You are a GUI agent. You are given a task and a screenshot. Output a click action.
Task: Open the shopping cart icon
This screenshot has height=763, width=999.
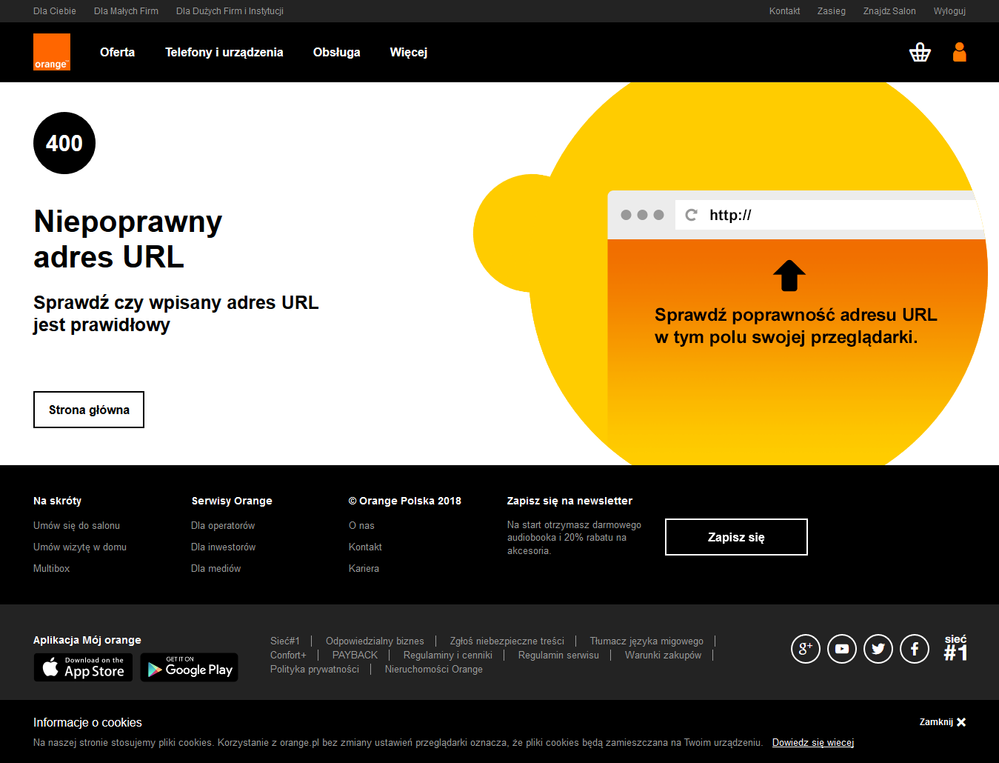coord(920,51)
